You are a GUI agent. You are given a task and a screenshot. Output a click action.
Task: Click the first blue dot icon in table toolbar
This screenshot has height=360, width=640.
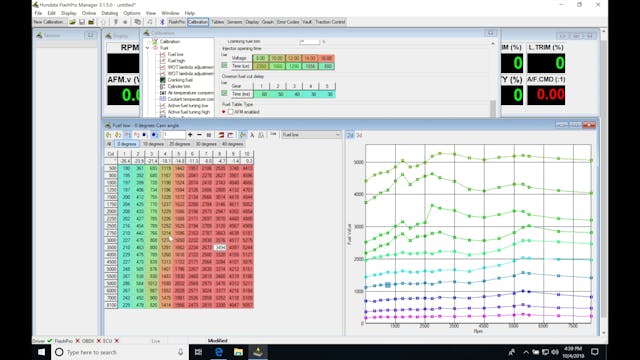[145, 135]
